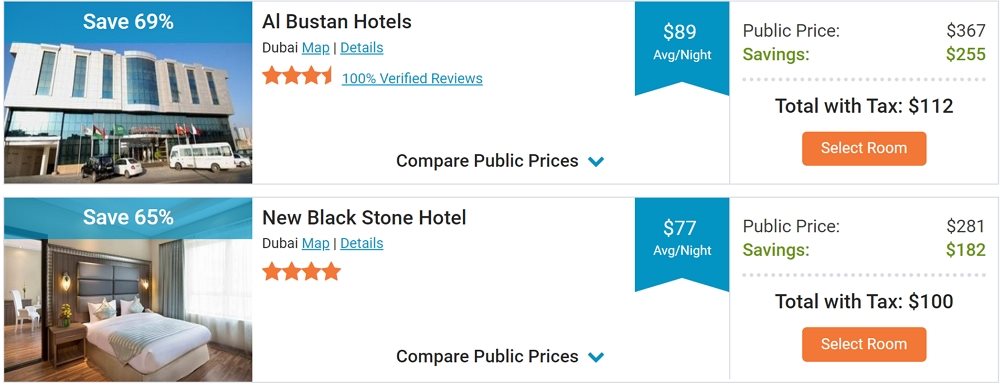Image resolution: width=1000 pixels, height=387 pixels.
Task: Click the Save 69% banner
Action: click(128, 22)
